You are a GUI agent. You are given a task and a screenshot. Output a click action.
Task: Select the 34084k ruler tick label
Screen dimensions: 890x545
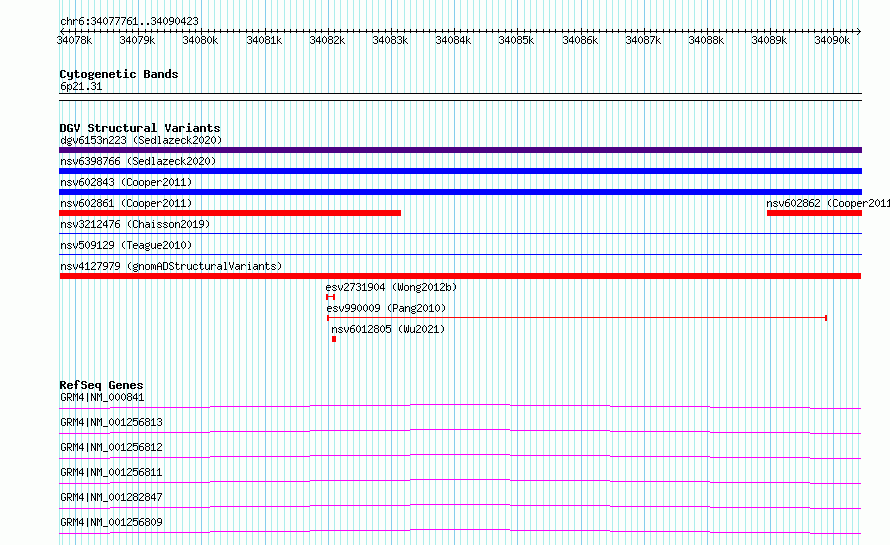click(x=453, y=40)
